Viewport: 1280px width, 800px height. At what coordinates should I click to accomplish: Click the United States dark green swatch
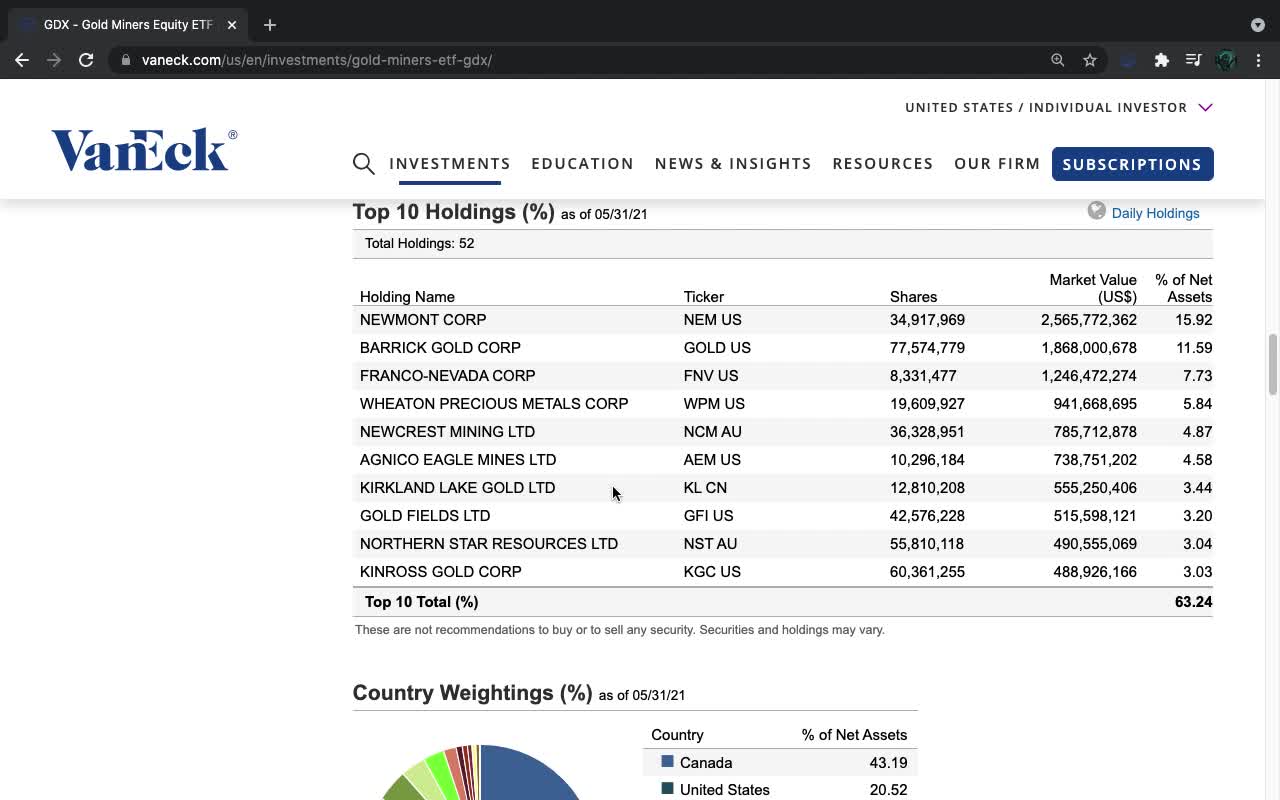(667, 789)
